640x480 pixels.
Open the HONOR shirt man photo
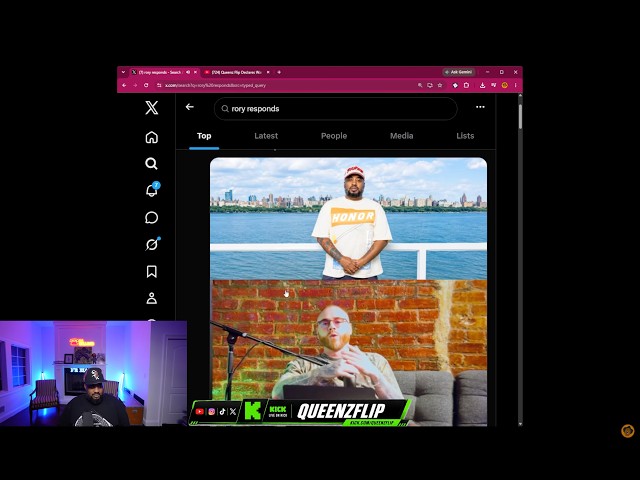(348, 218)
